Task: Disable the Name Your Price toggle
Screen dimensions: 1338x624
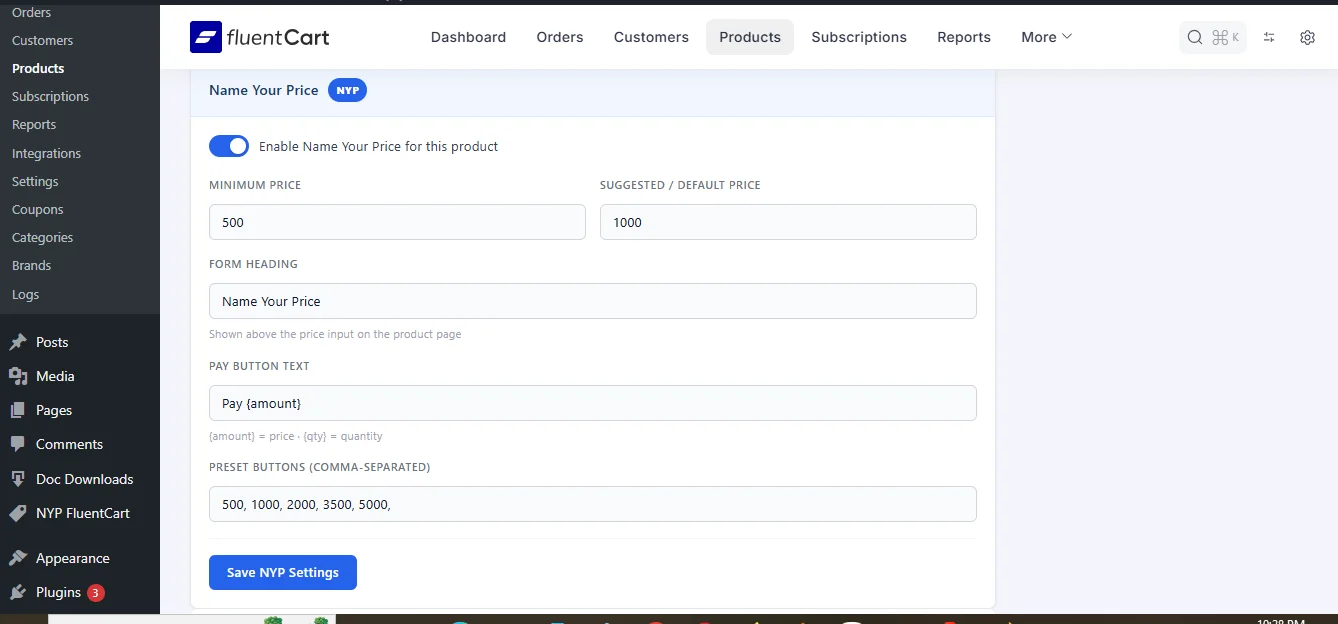Action: pyautogui.click(x=229, y=146)
